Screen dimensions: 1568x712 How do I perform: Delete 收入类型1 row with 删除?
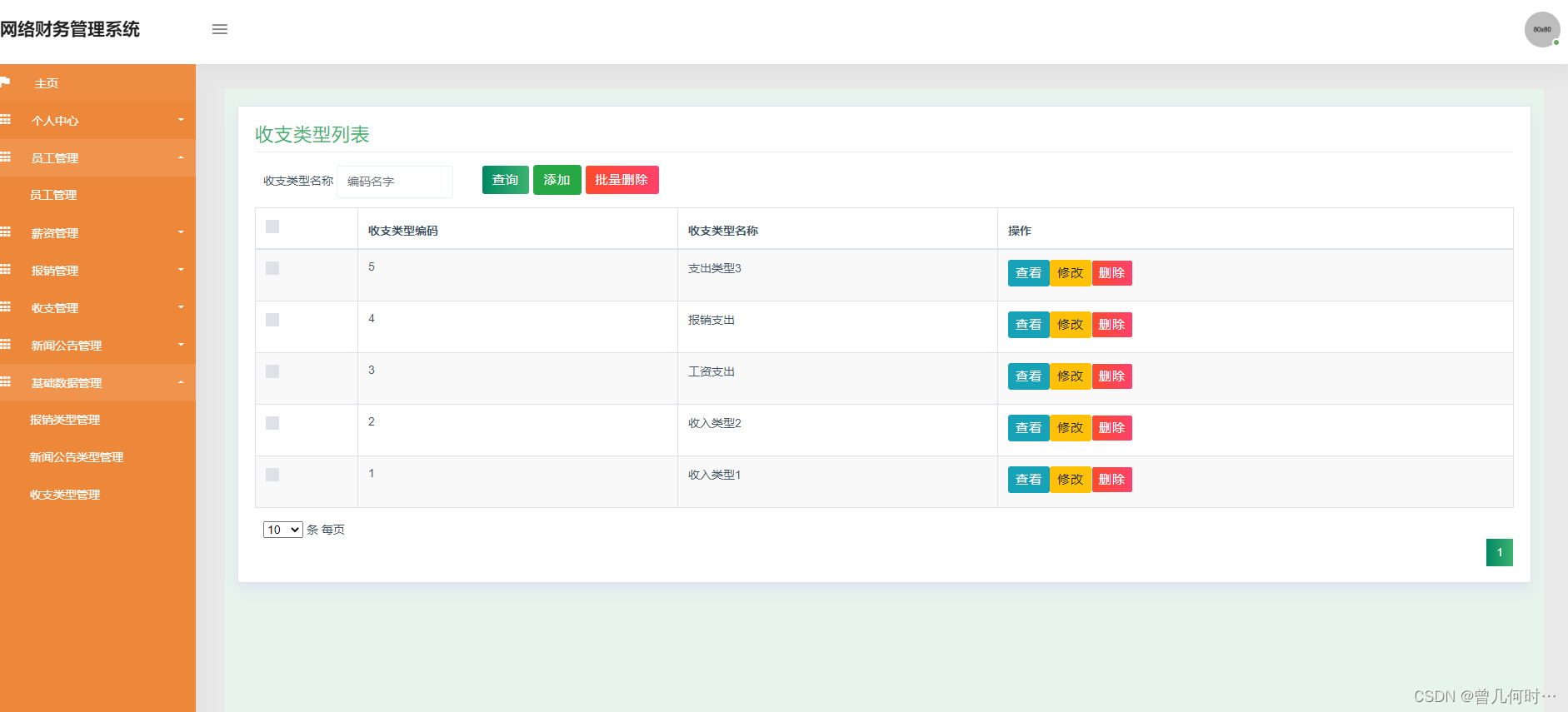pyautogui.click(x=1111, y=480)
